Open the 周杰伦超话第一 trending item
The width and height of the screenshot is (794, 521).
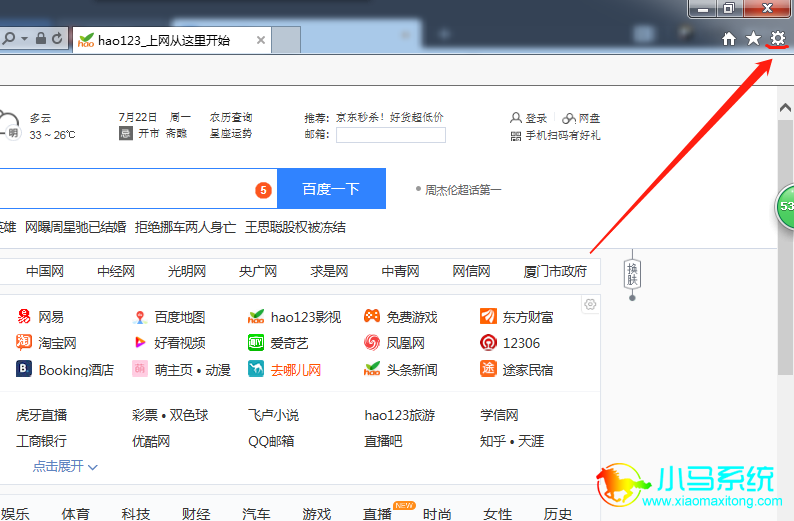(x=463, y=190)
